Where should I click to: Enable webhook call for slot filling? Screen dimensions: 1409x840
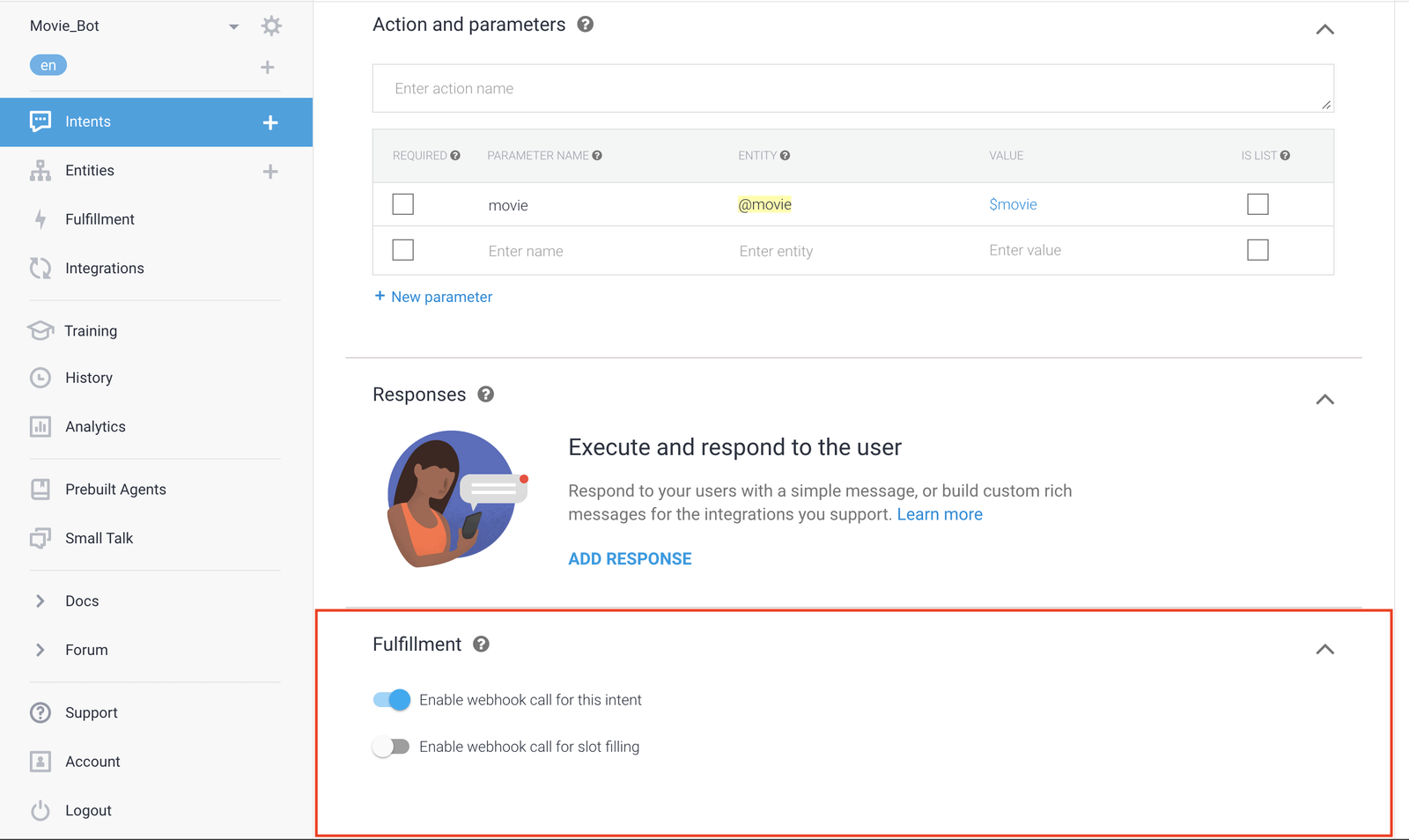click(x=391, y=747)
